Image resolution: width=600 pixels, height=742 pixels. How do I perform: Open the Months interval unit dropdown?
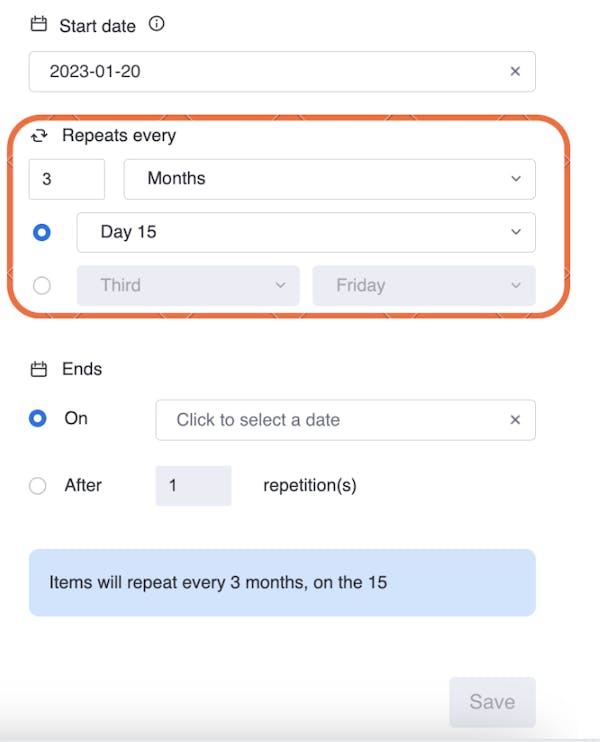coord(329,179)
